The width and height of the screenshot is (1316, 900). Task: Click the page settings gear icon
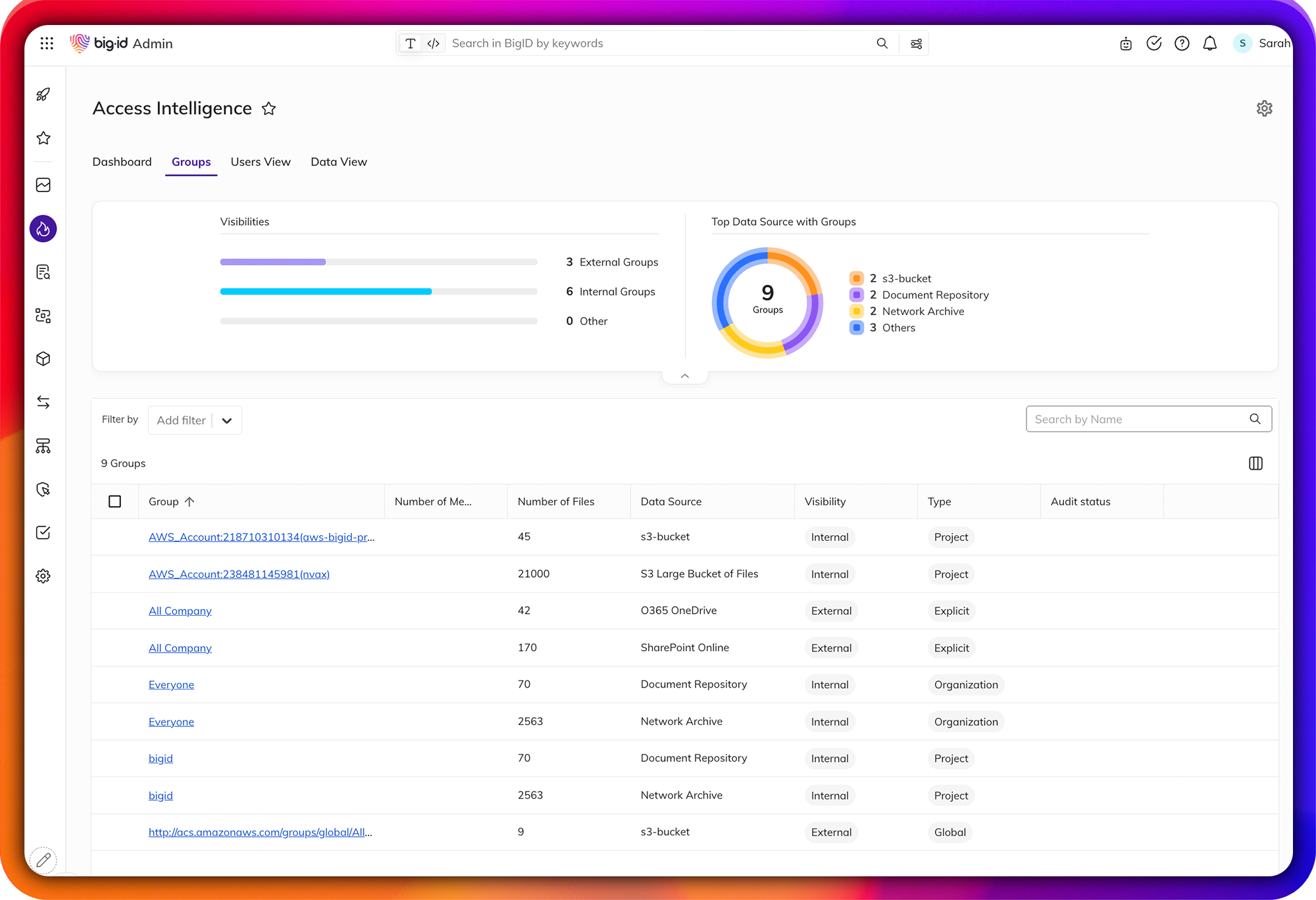coord(1264,109)
